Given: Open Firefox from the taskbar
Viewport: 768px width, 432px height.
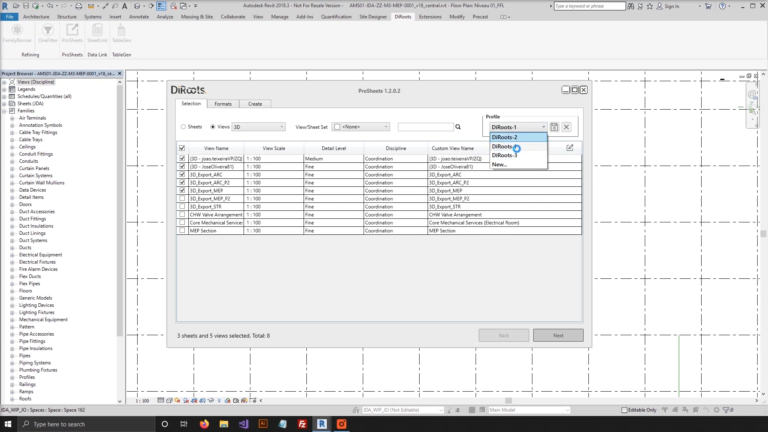Looking at the screenshot, I should (x=204, y=424).
